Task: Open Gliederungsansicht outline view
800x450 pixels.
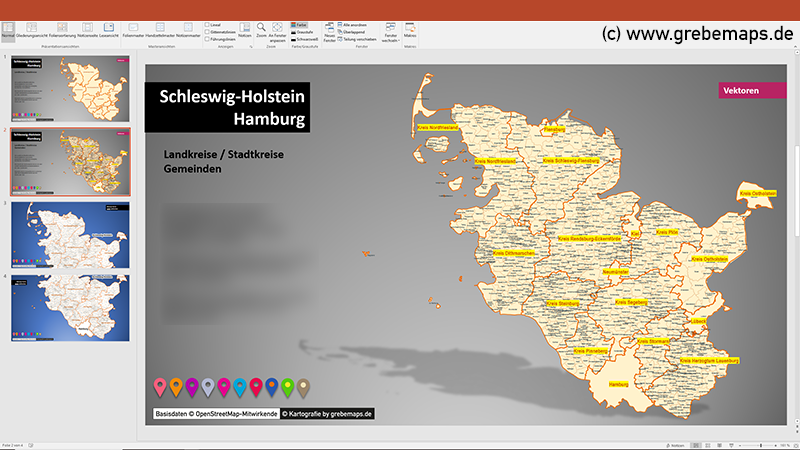Action: click(x=30, y=30)
